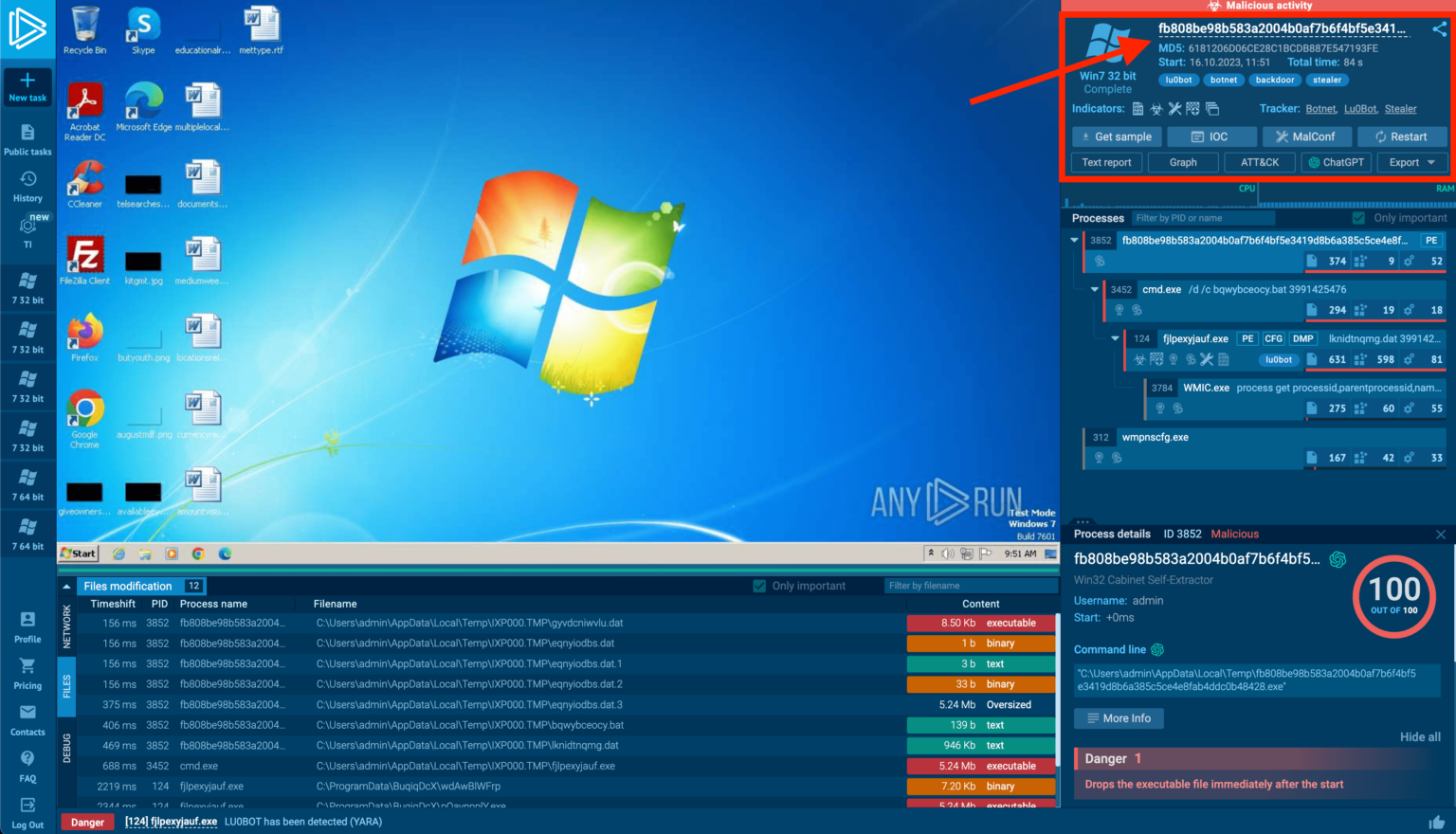Open the ChatGPT icon in Process details
This screenshot has height=834, width=1456.
coord(1337,560)
